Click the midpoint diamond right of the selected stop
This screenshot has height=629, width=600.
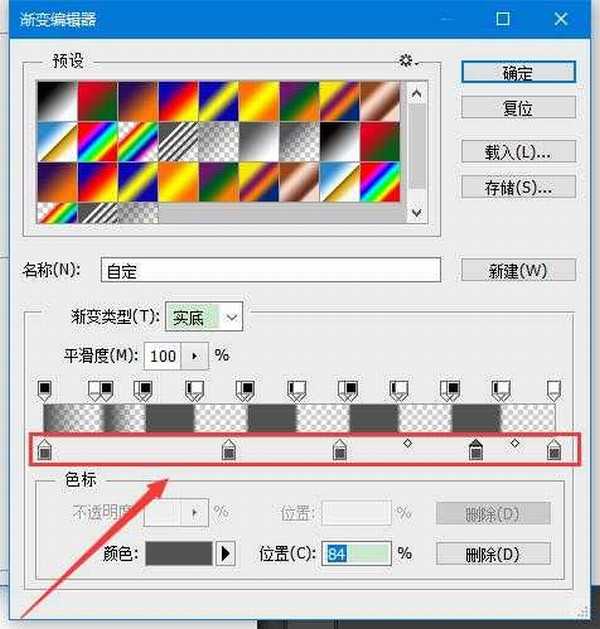515,442
